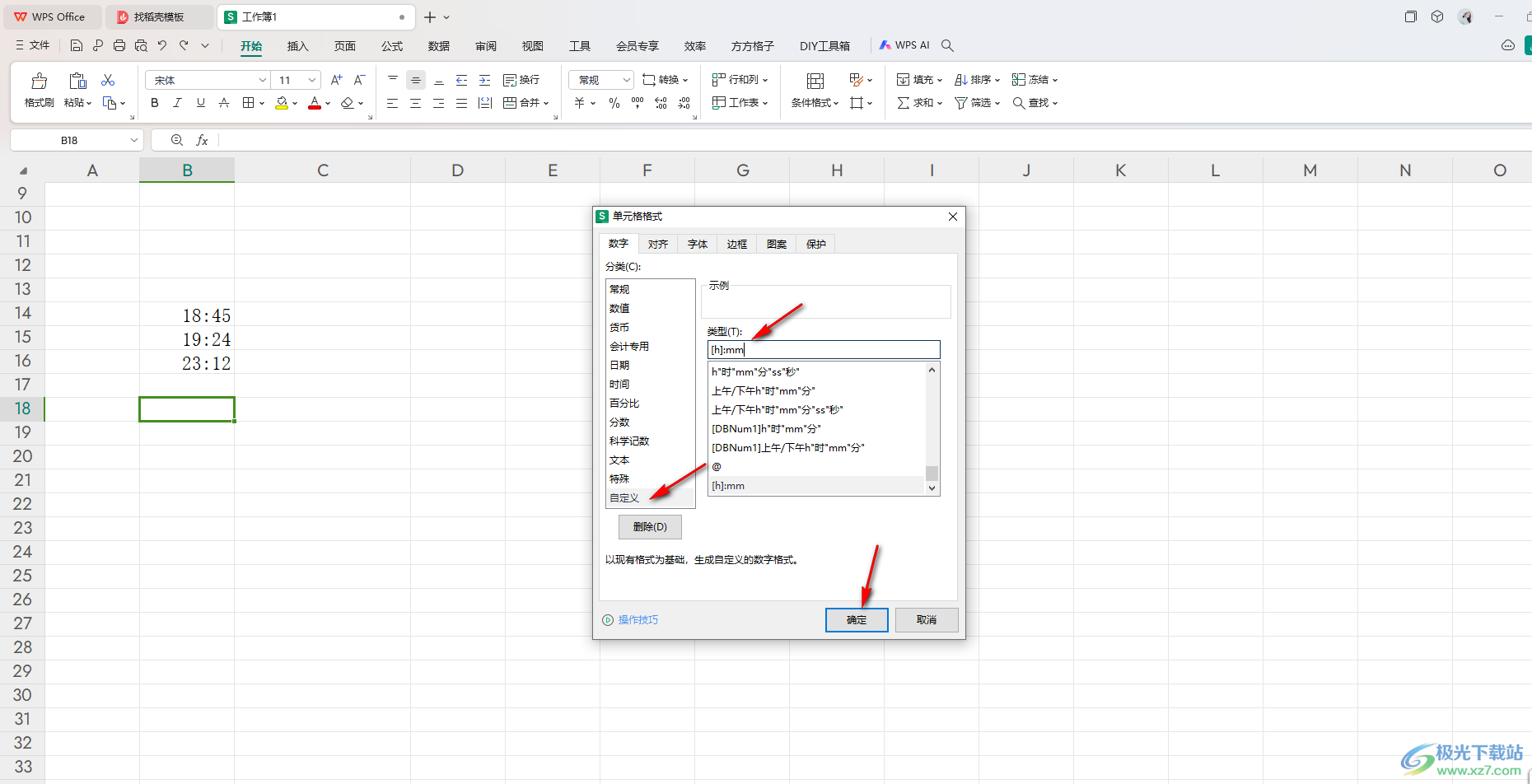Click the Insert Function fx icon
The height and width of the screenshot is (784, 1532).
click(202, 140)
